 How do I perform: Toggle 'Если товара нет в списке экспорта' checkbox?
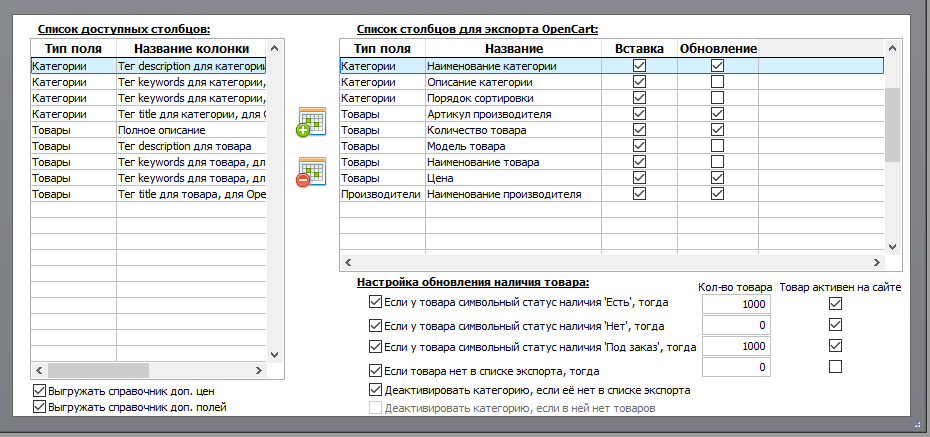coord(375,371)
